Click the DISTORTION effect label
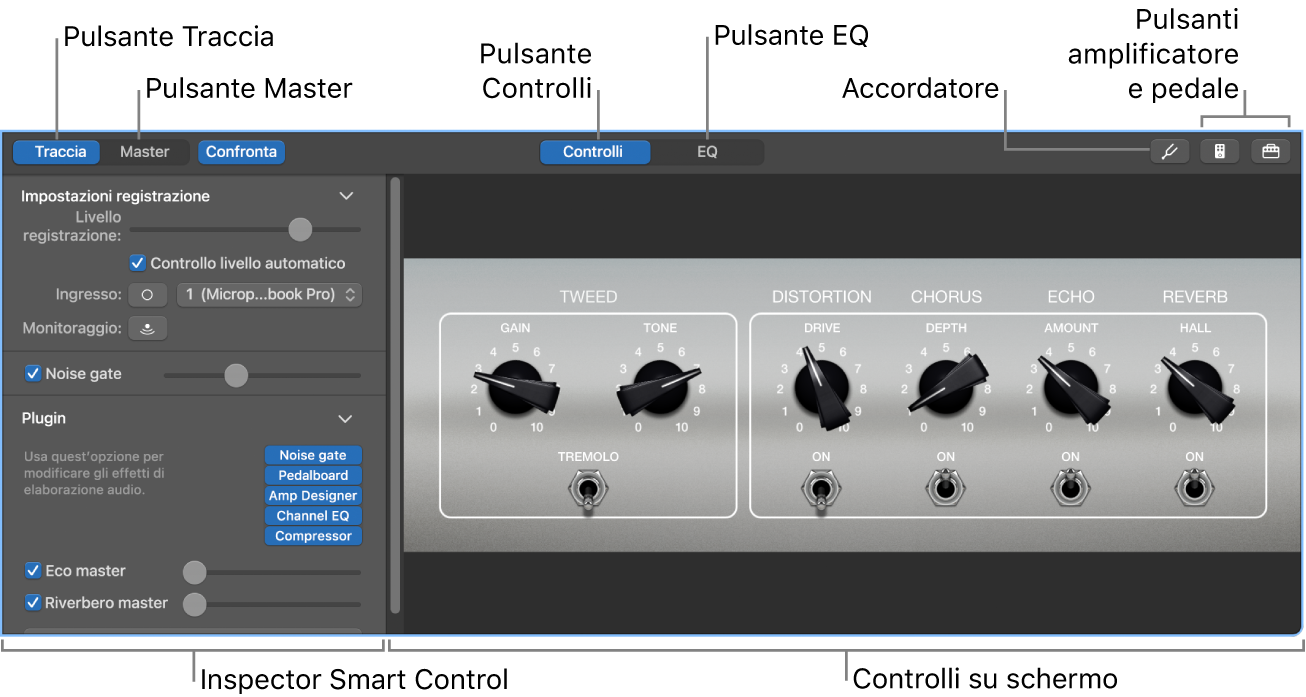 click(822, 297)
